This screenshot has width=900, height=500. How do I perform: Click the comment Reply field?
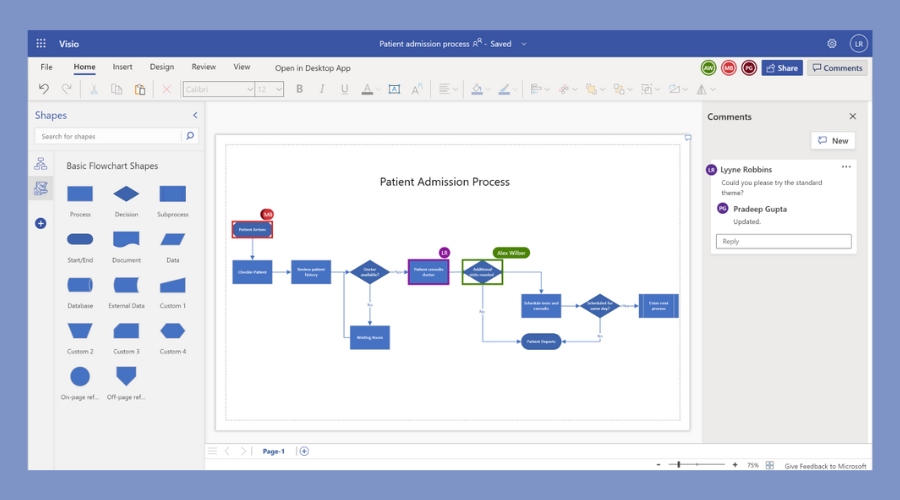[783, 241]
